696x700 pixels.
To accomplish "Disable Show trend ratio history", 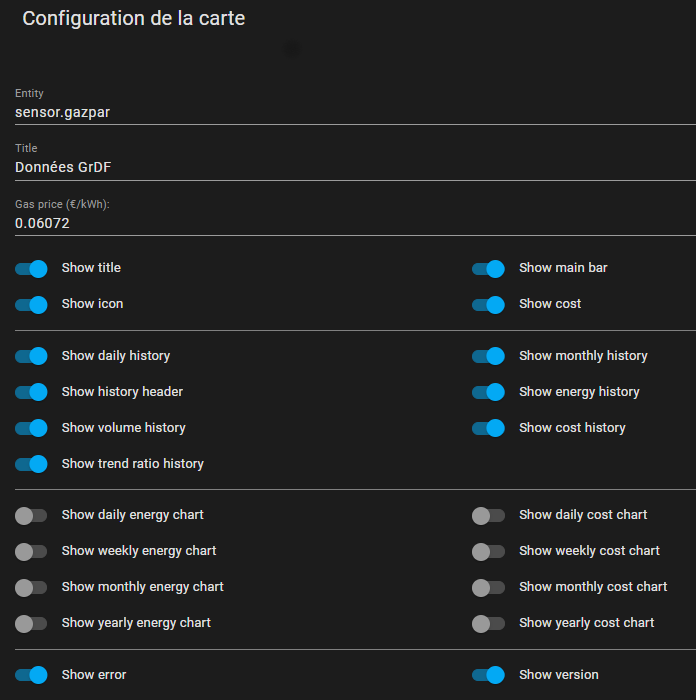I will coord(32,465).
